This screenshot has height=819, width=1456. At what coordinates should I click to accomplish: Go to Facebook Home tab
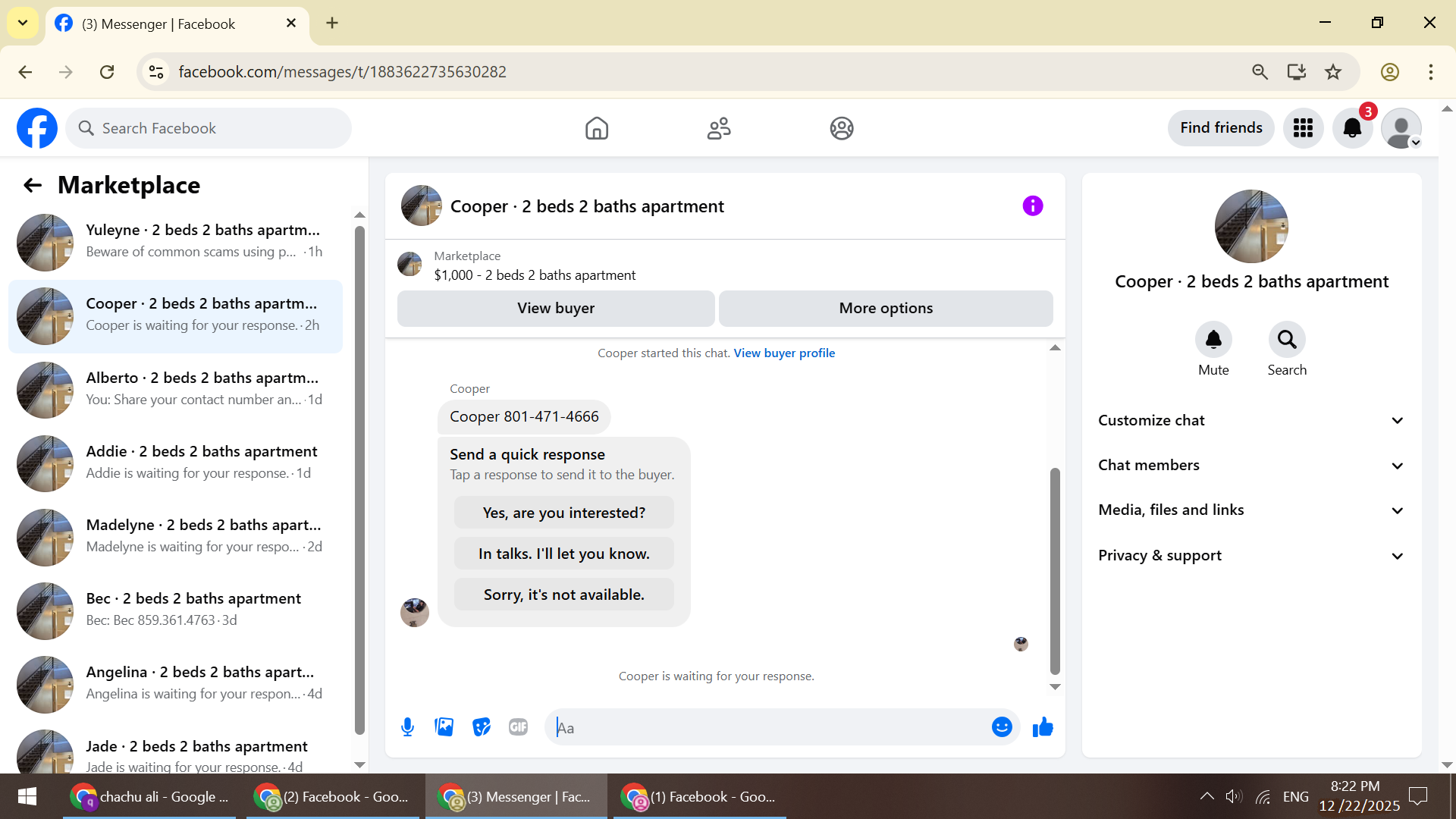coord(597,128)
